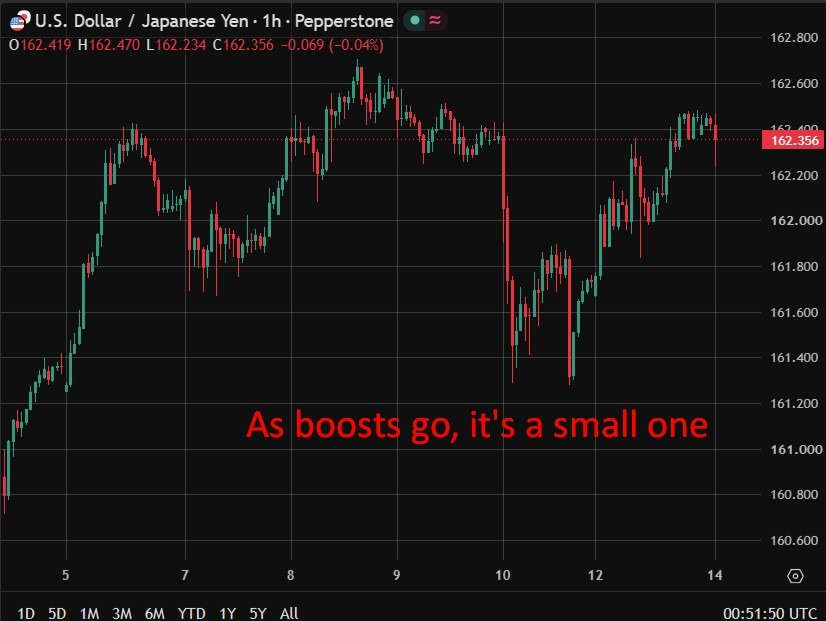Select the 3M time range
826x621 pixels.
pyautogui.click(x=122, y=614)
